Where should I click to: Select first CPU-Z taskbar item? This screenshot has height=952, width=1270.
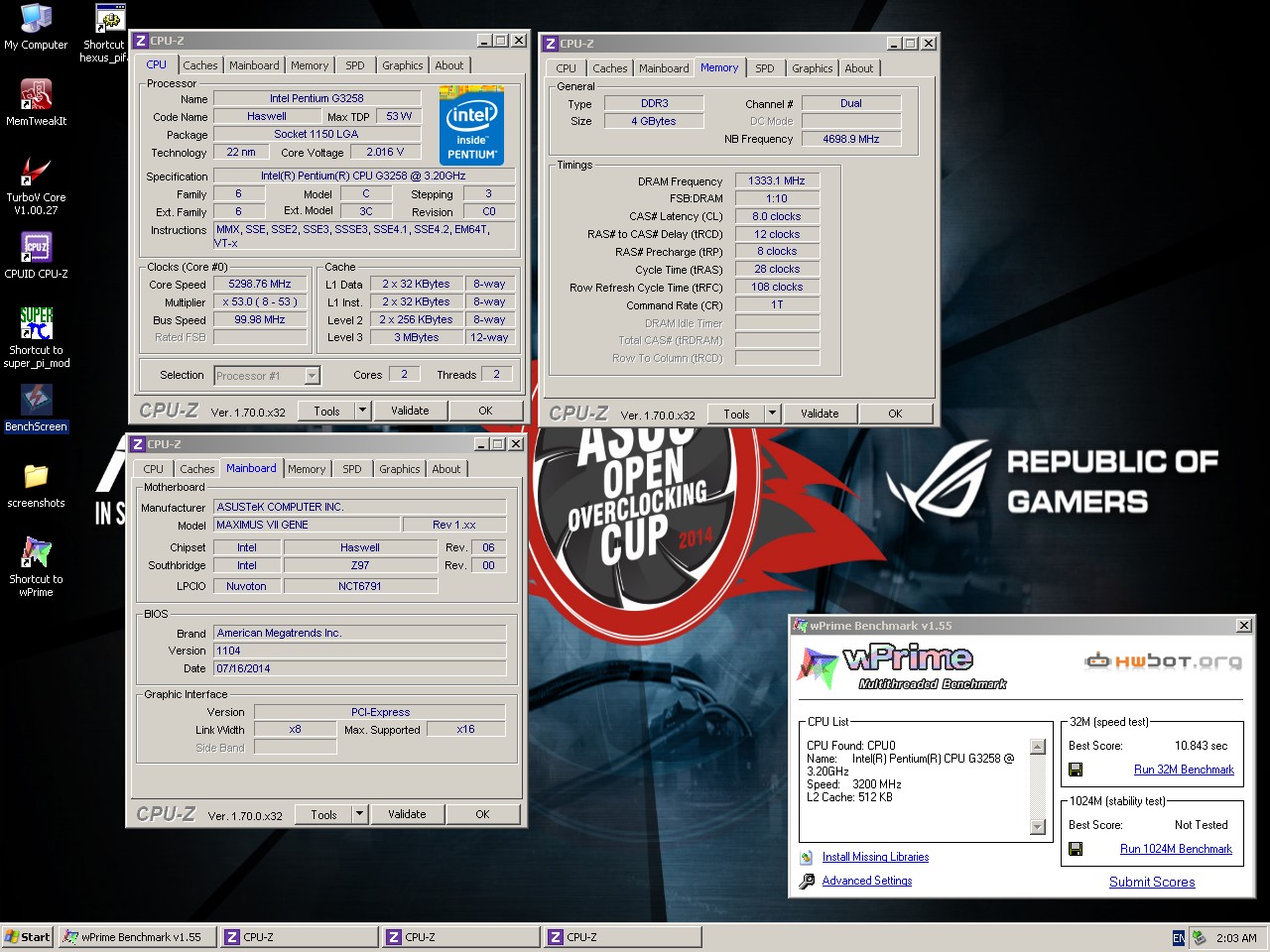pos(300,937)
